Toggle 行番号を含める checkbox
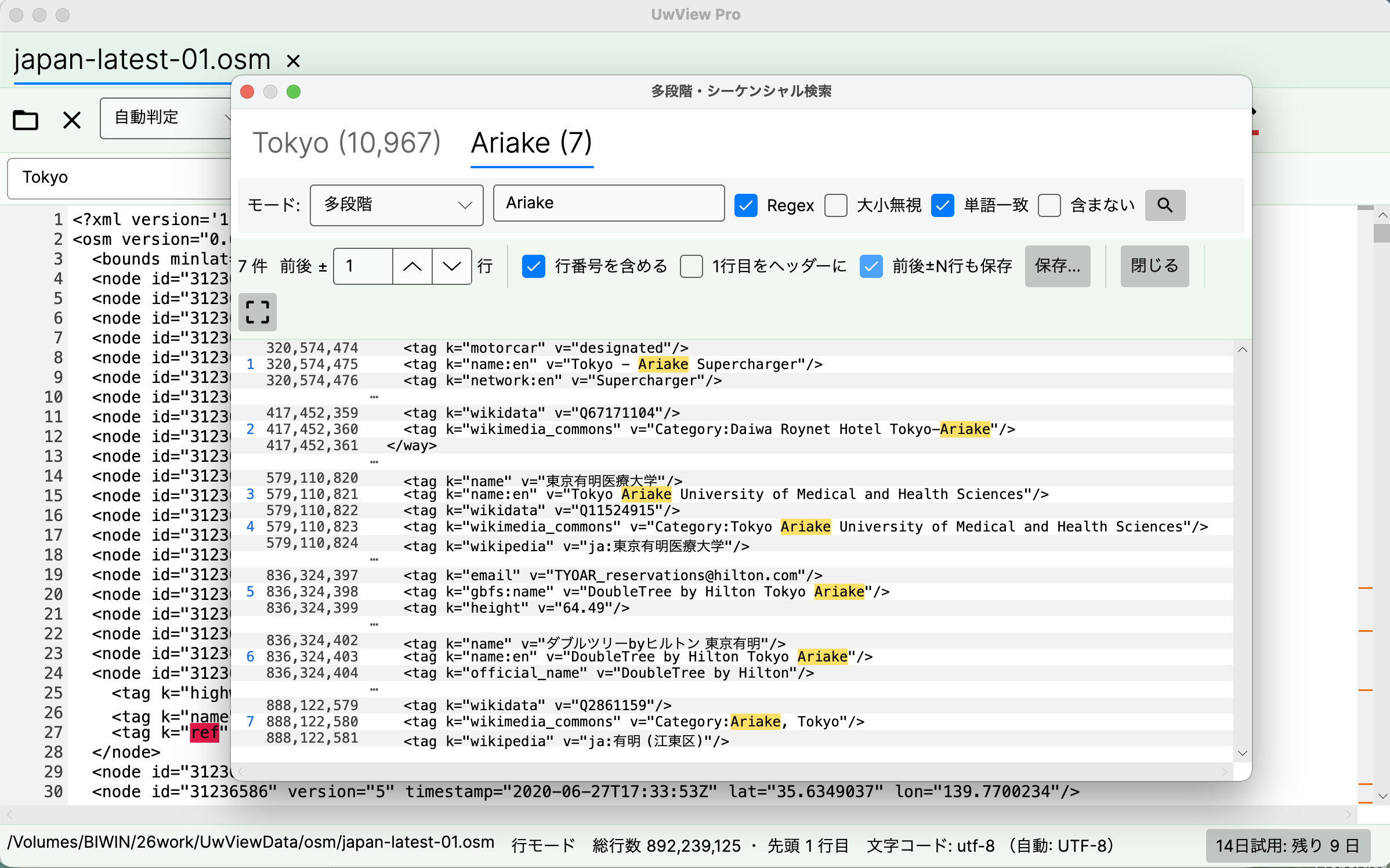Viewport: 1390px width, 868px height. (x=533, y=266)
